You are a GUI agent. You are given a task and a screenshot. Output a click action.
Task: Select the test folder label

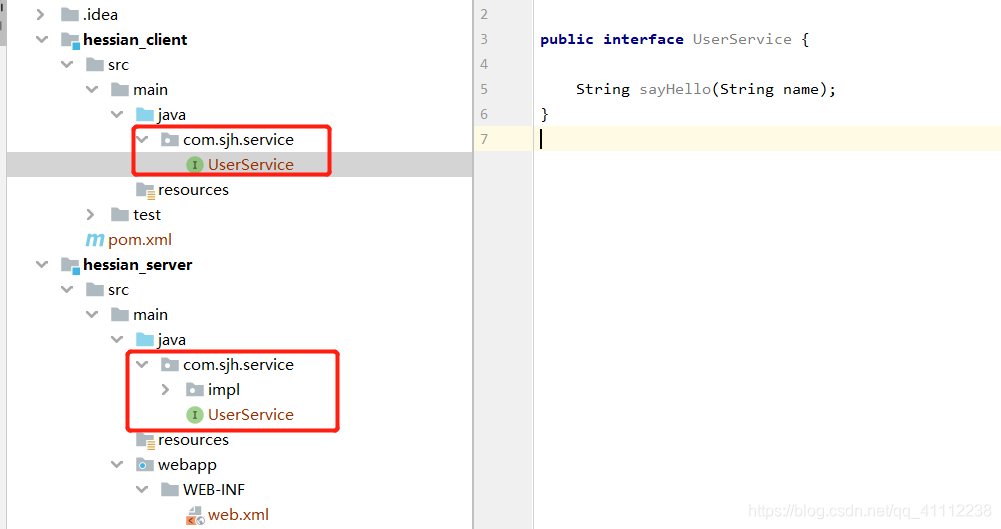coord(147,214)
